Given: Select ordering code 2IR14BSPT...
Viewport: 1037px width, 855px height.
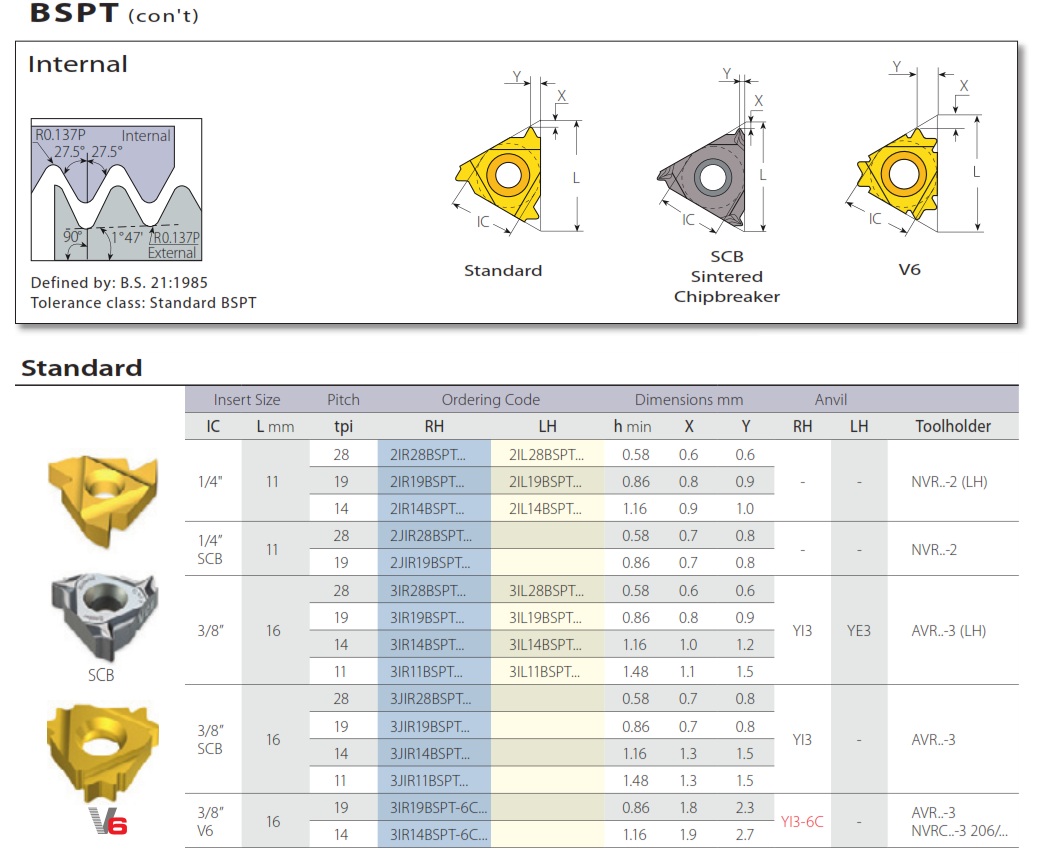Looking at the screenshot, I should coord(427,509).
